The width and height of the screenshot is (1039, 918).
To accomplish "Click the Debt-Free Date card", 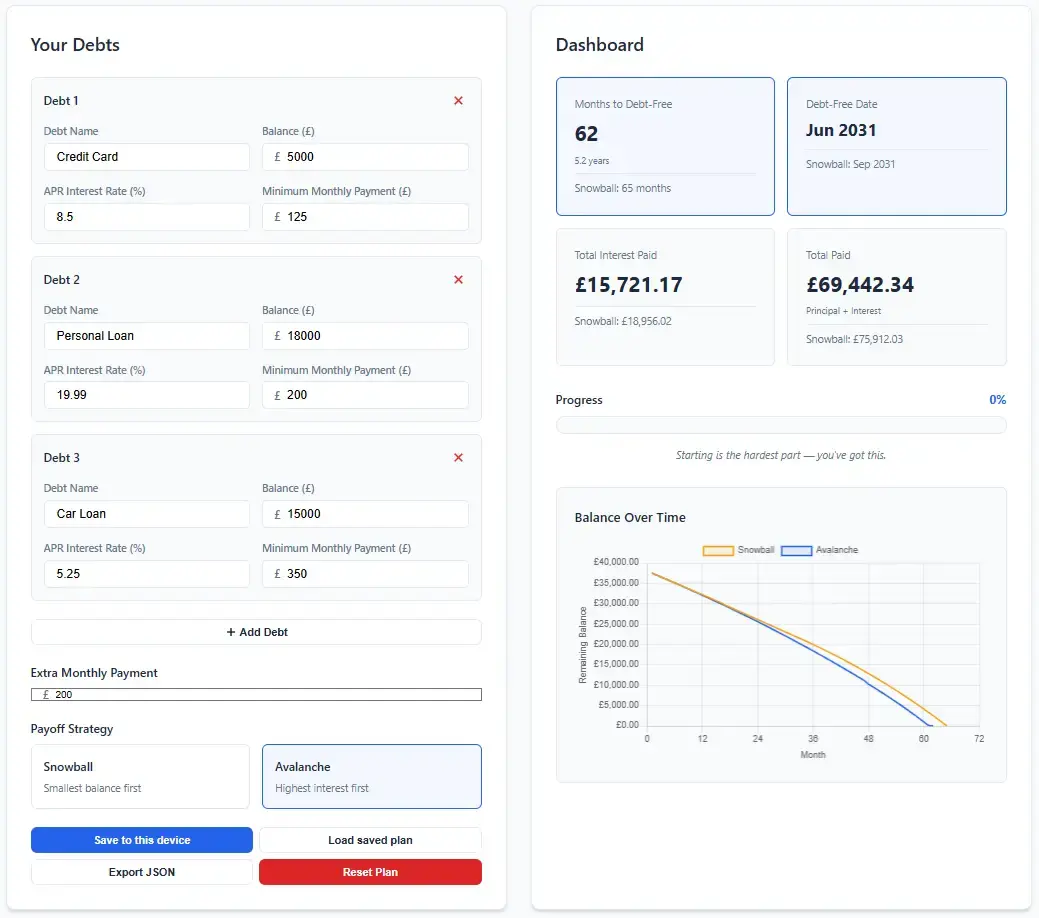I will tap(897, 146).
